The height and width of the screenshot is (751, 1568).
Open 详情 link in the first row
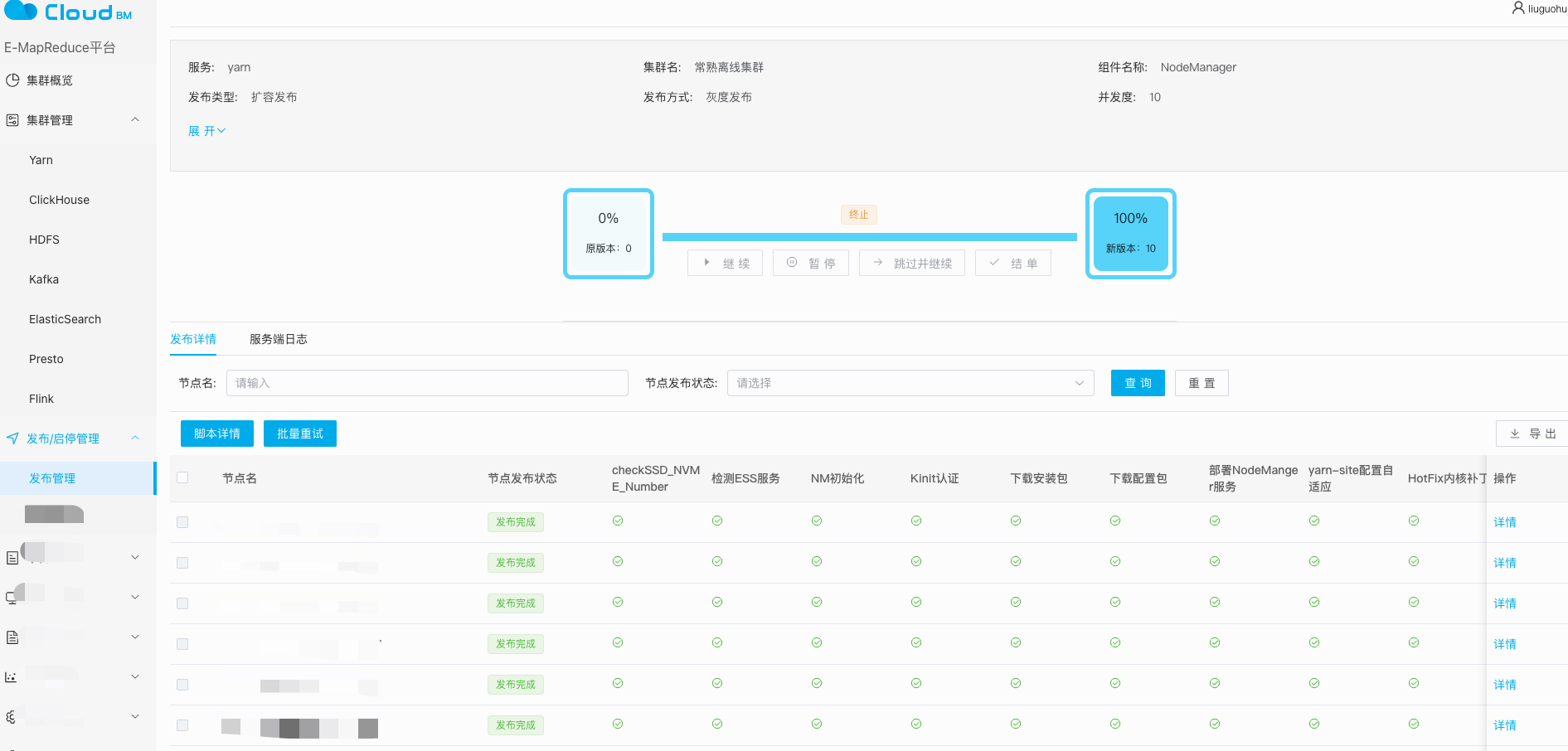(x=1505, y=522)
